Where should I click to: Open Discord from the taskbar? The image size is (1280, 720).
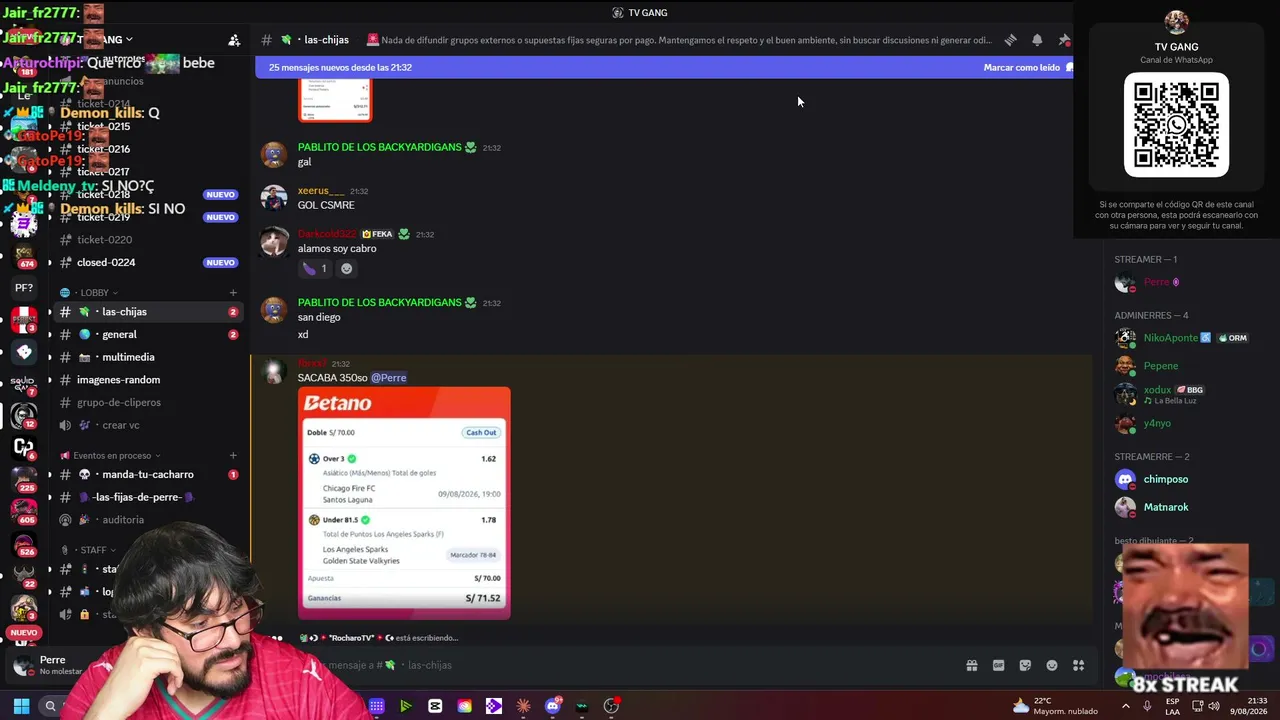click(x=553, y=706)
